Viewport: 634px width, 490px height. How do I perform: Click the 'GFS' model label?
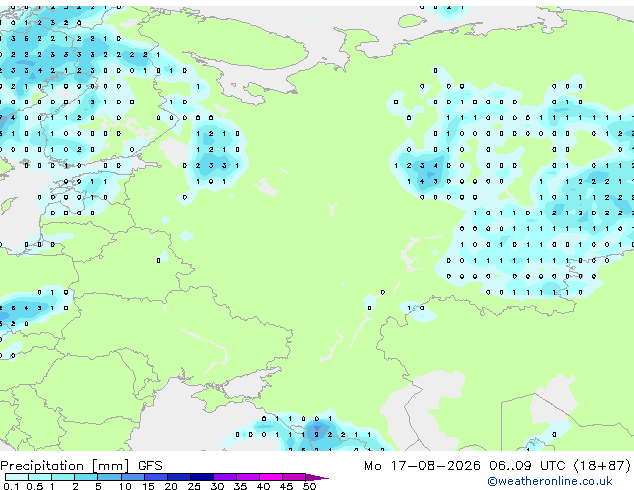tap(150, 466)
